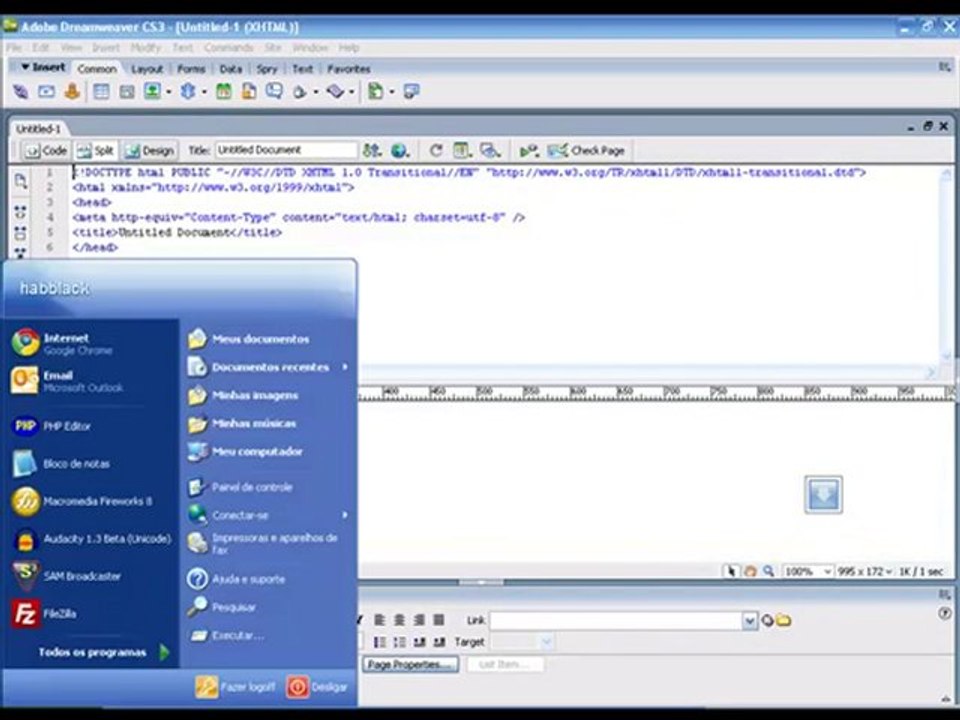Refresh Design View icon
This screenshot has width=960, height=720.
click(x=435, y=150)
